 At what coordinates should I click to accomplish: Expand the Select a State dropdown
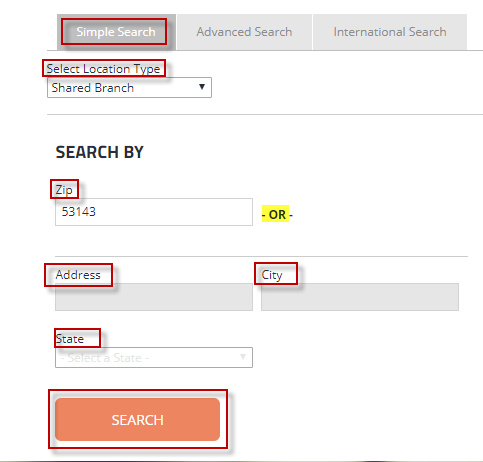[154, 358]
